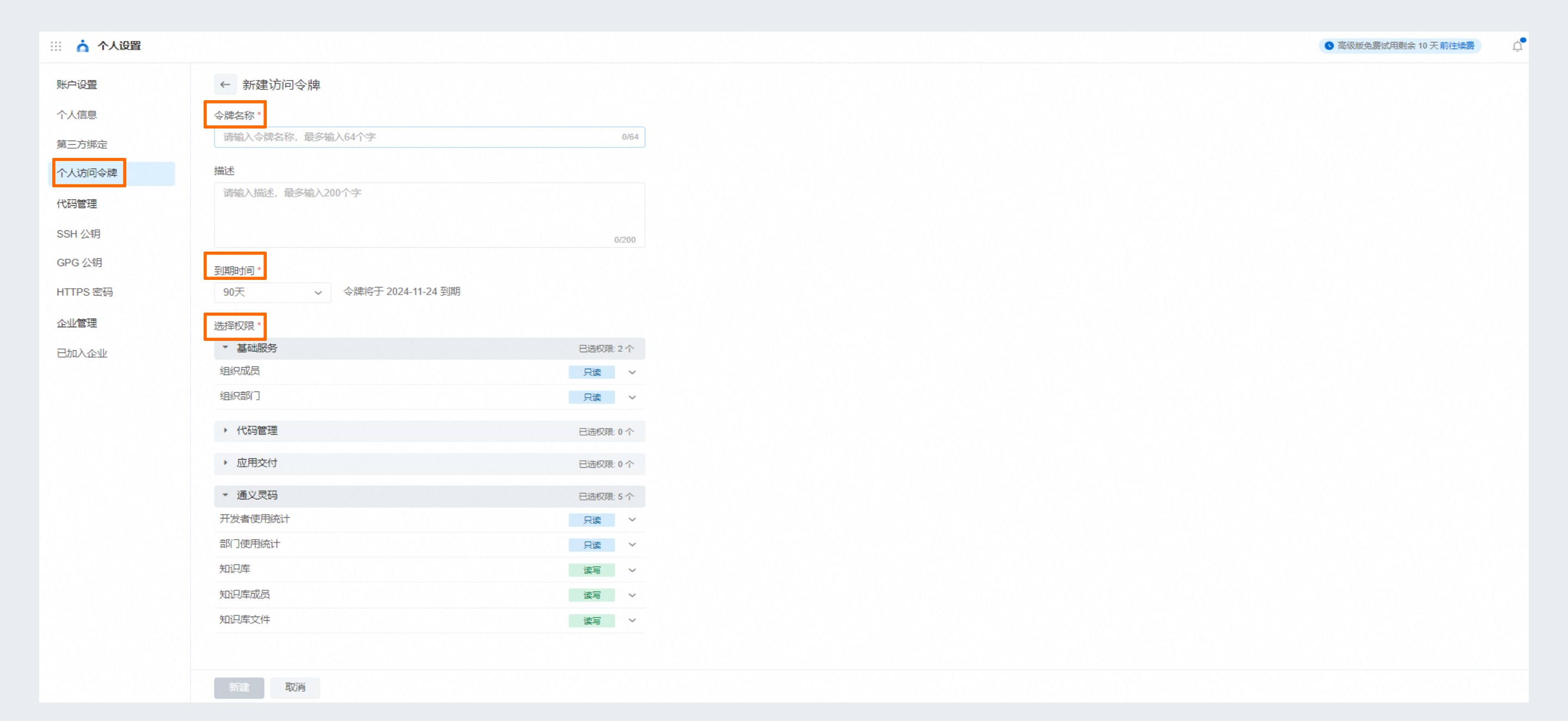Go back with the left arrow button

(225, 84)
